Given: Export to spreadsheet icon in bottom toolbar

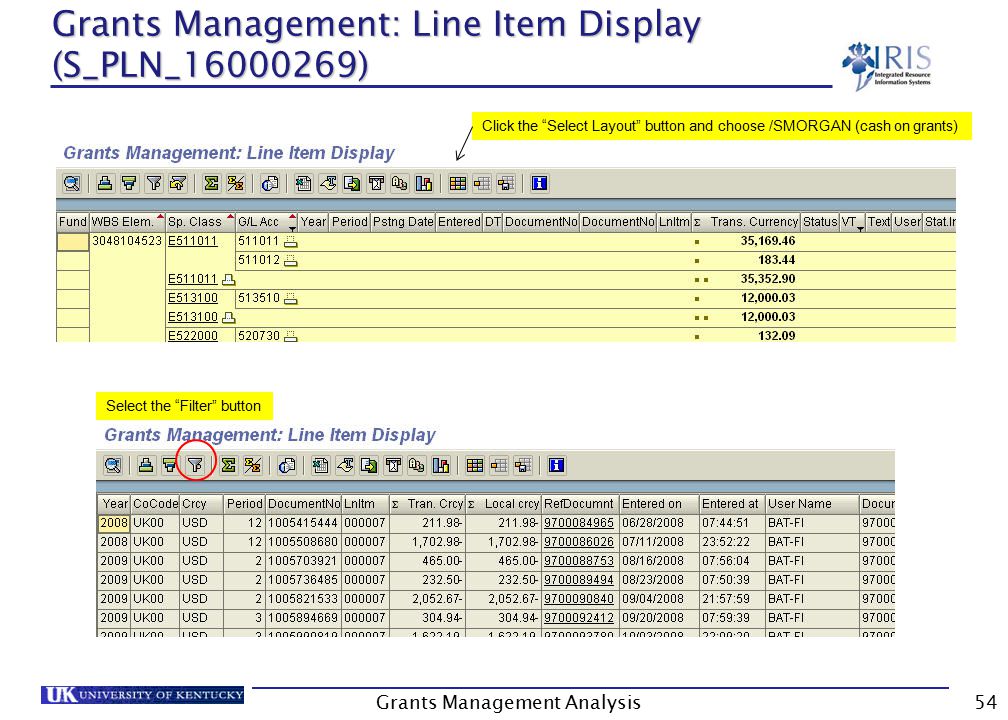Looking at the screenshot, I should pyautogui.click(x=320, y=465).
